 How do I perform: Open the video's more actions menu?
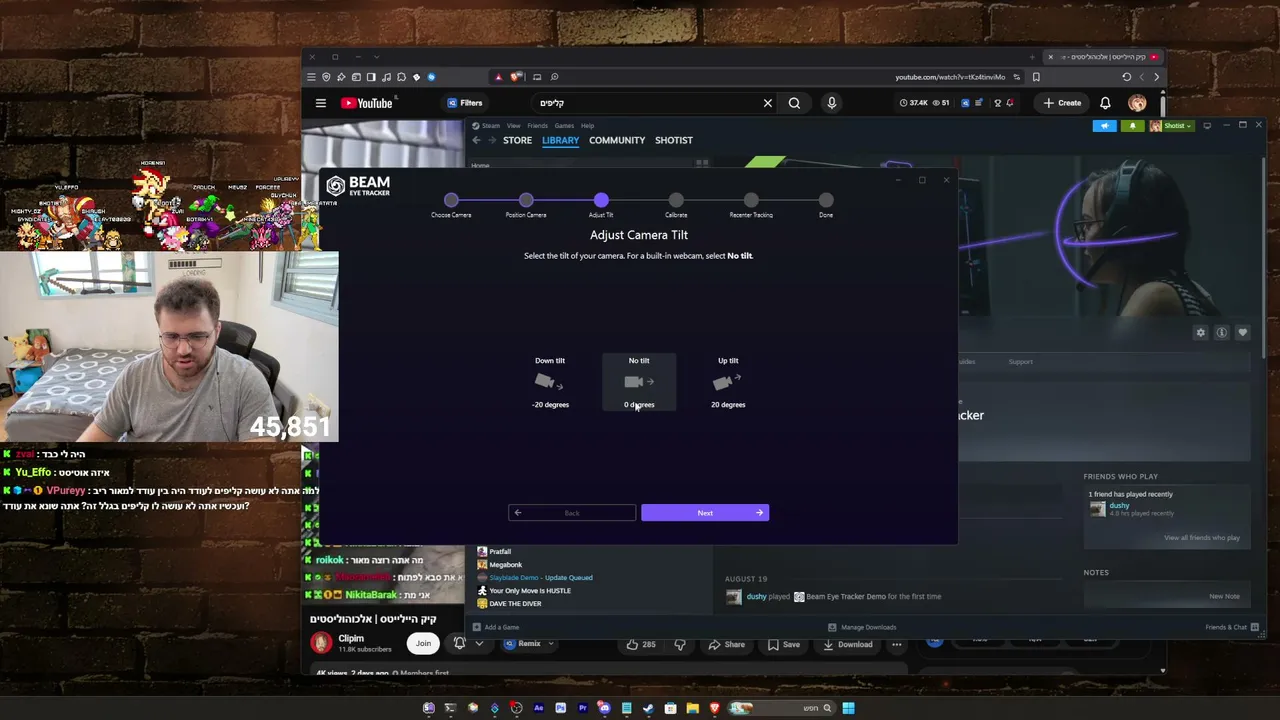[x=897, y=645]
